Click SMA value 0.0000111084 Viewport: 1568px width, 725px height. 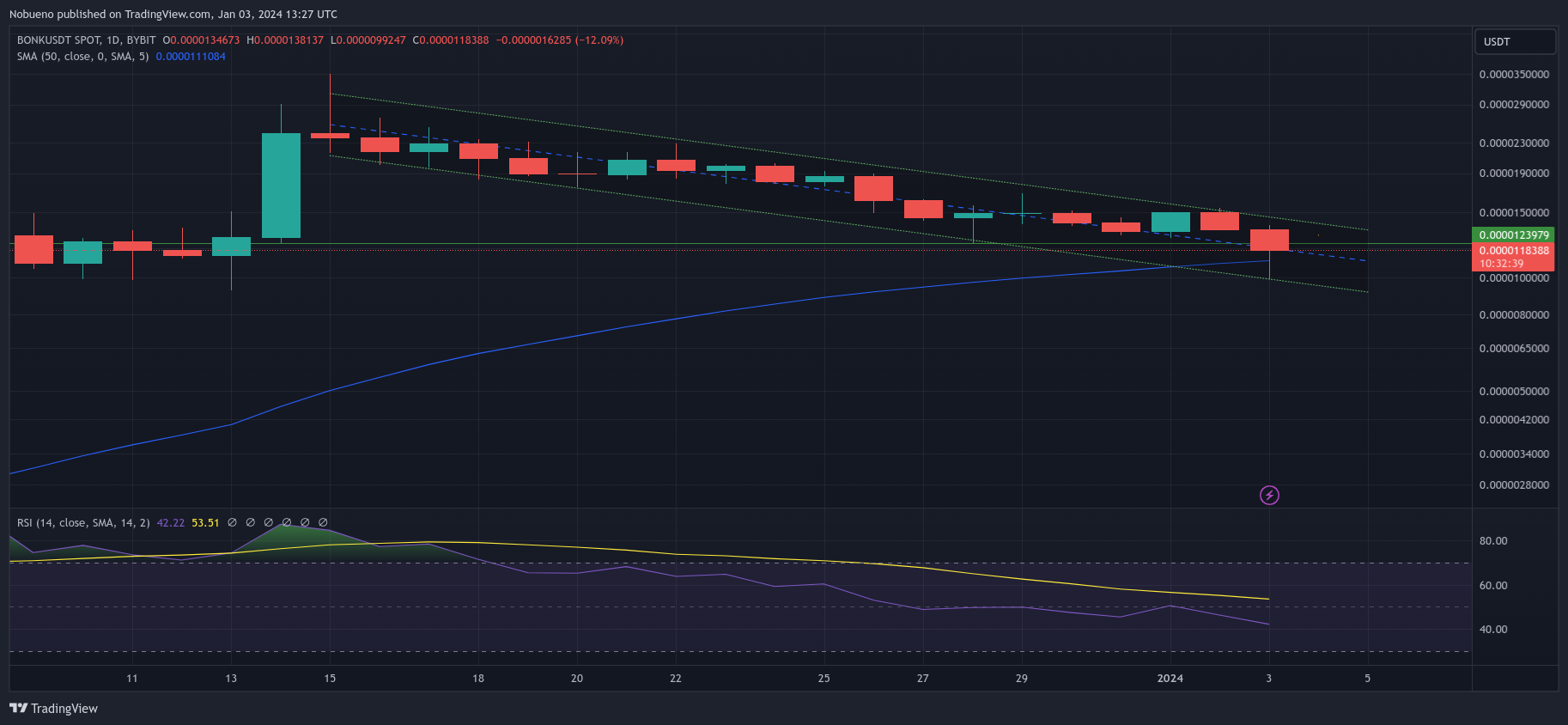click(x=191, y=57)
